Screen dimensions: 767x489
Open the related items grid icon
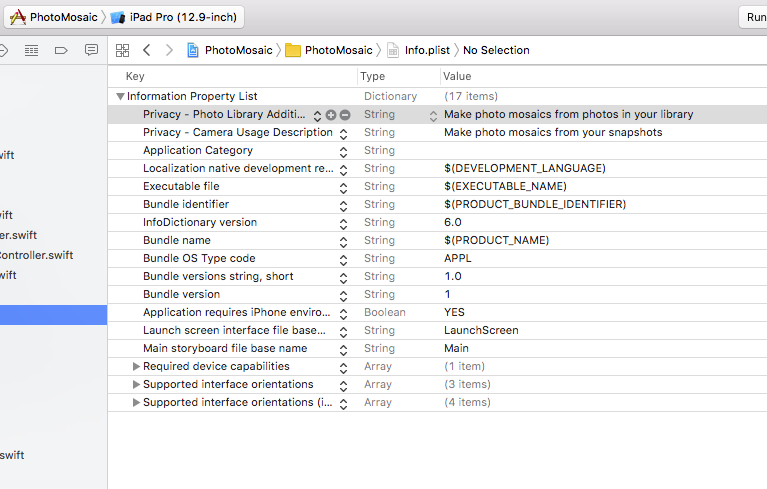122,50
